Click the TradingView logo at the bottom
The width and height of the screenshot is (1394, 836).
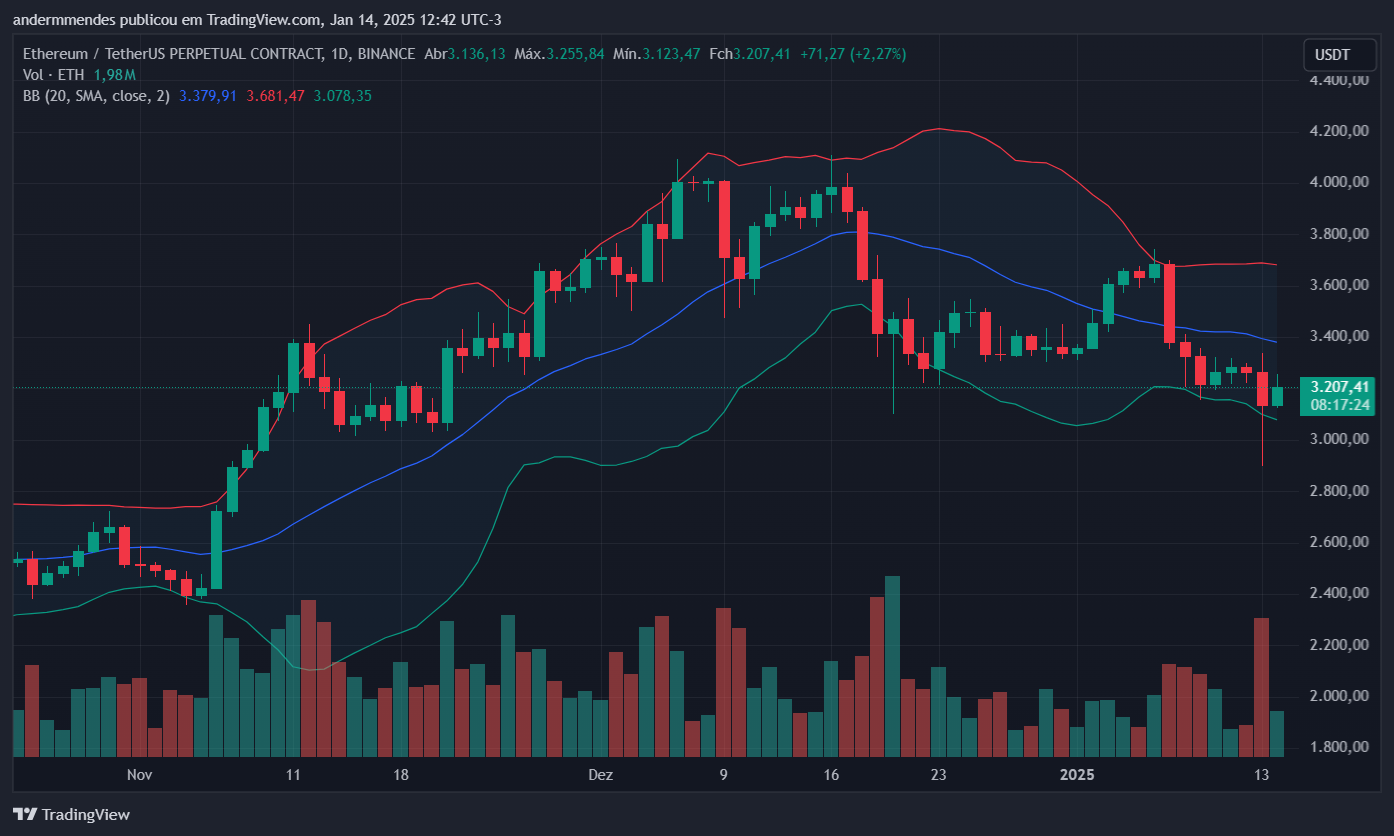point(71,814)
